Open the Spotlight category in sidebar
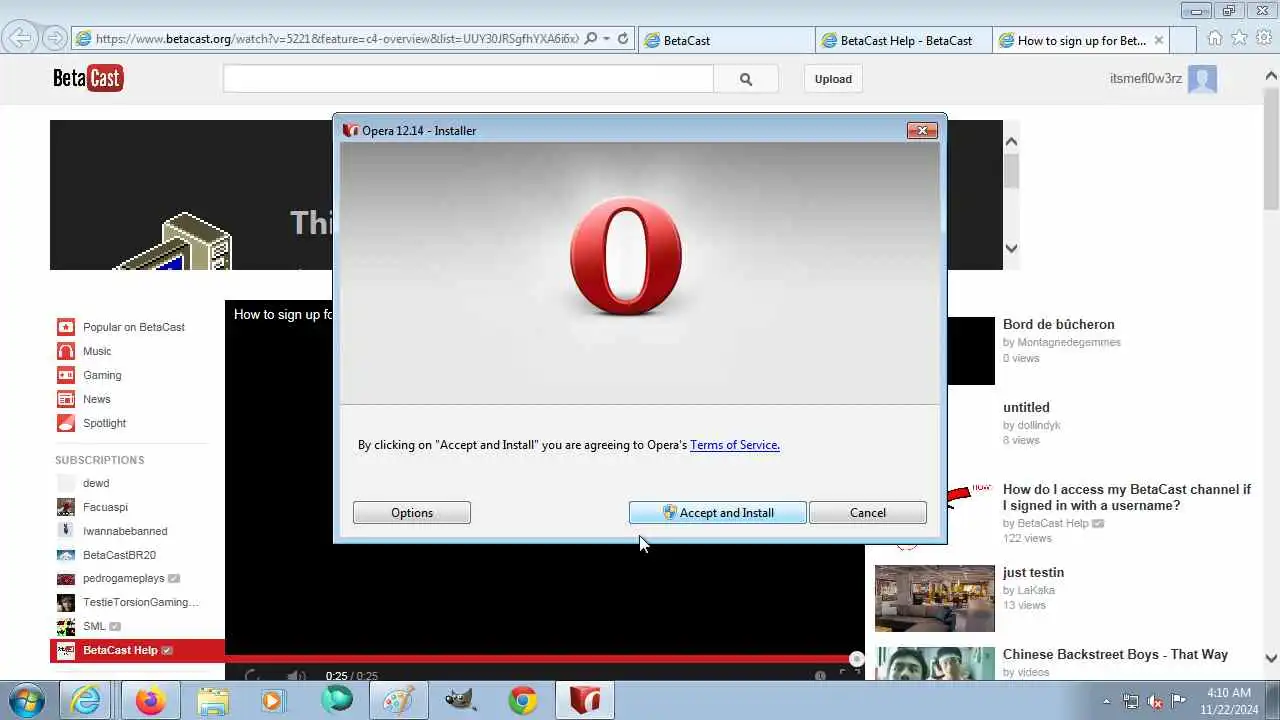Image resolution: width=1280 pixels, height=720 pixels. [x=104, y=423]
